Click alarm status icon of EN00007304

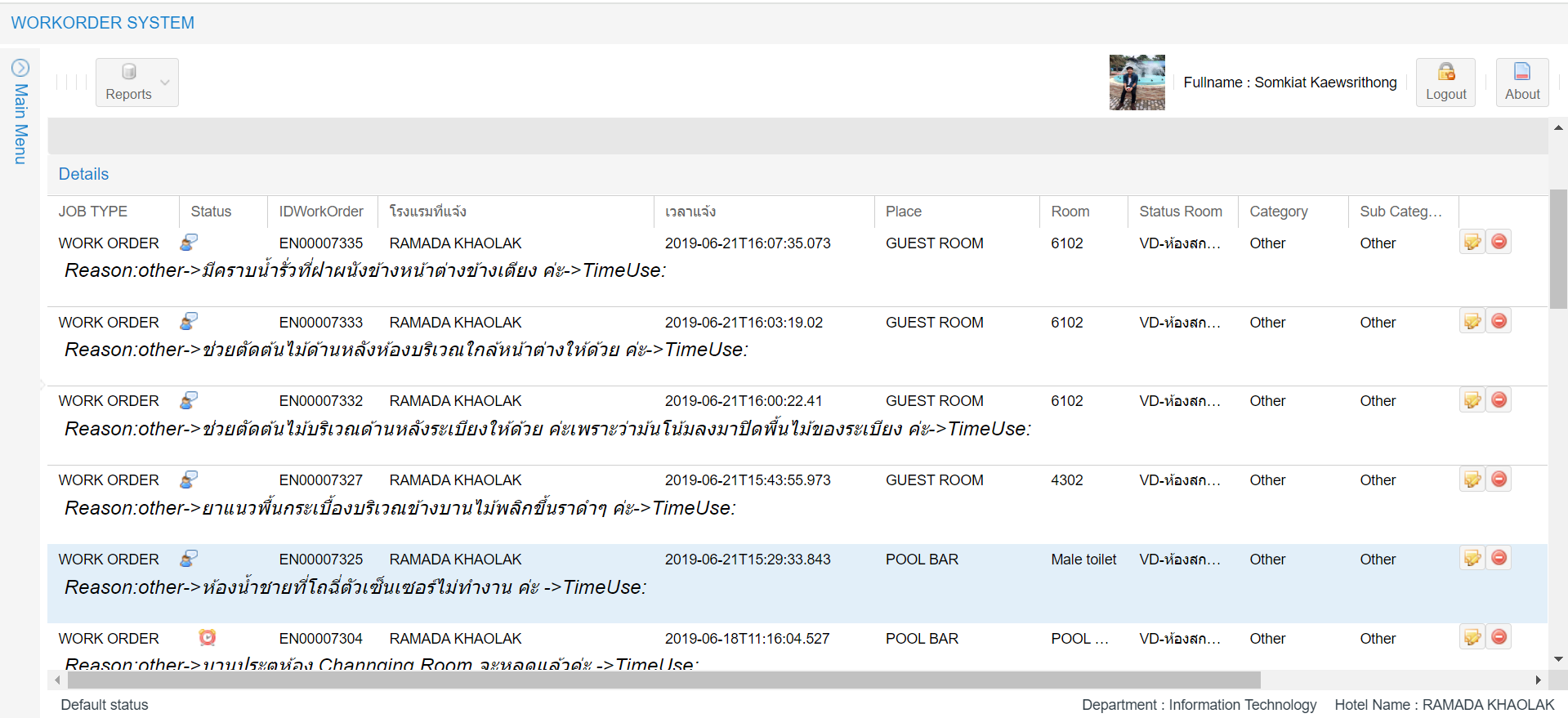tap(208, 637)
